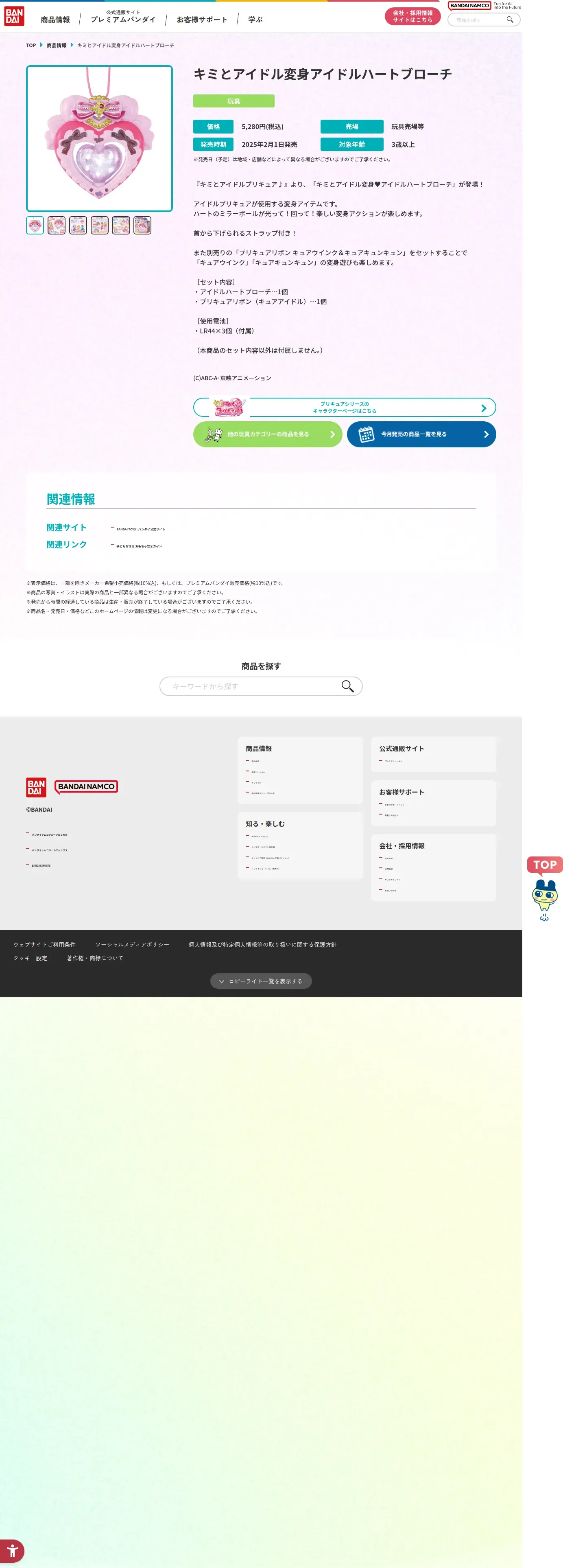Viewport: 563px width, 1568px height.
Task: Open クッキー設定
Action: 31,958
